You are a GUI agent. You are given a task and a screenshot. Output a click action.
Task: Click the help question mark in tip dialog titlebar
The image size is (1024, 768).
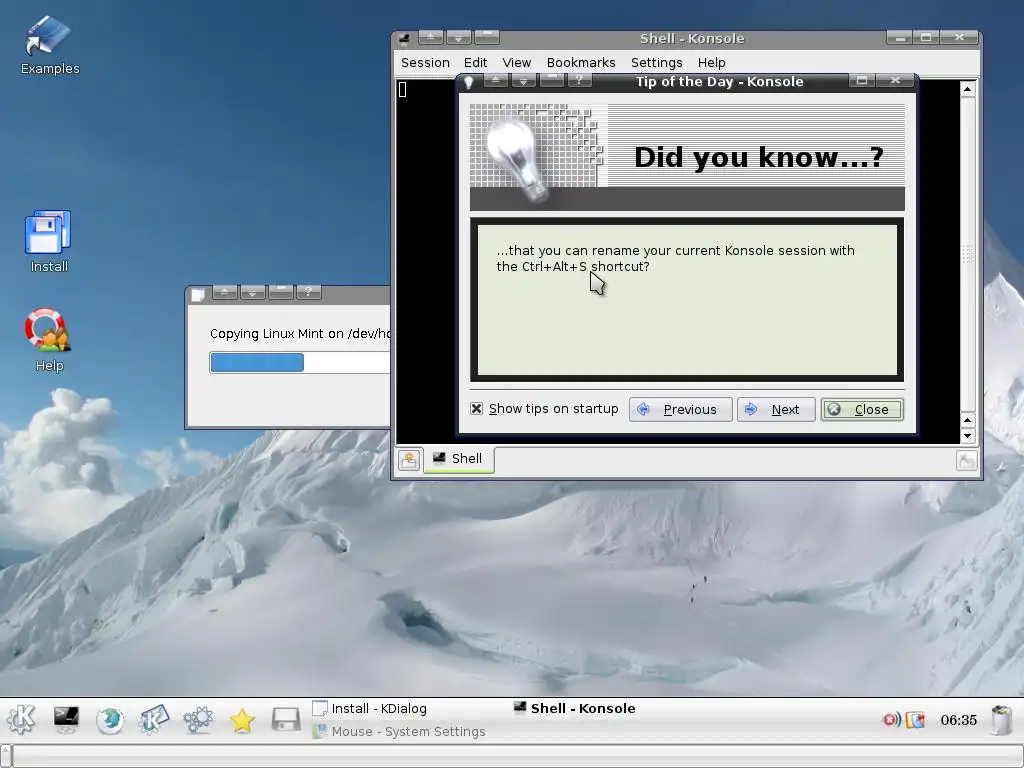pos(579,80)
